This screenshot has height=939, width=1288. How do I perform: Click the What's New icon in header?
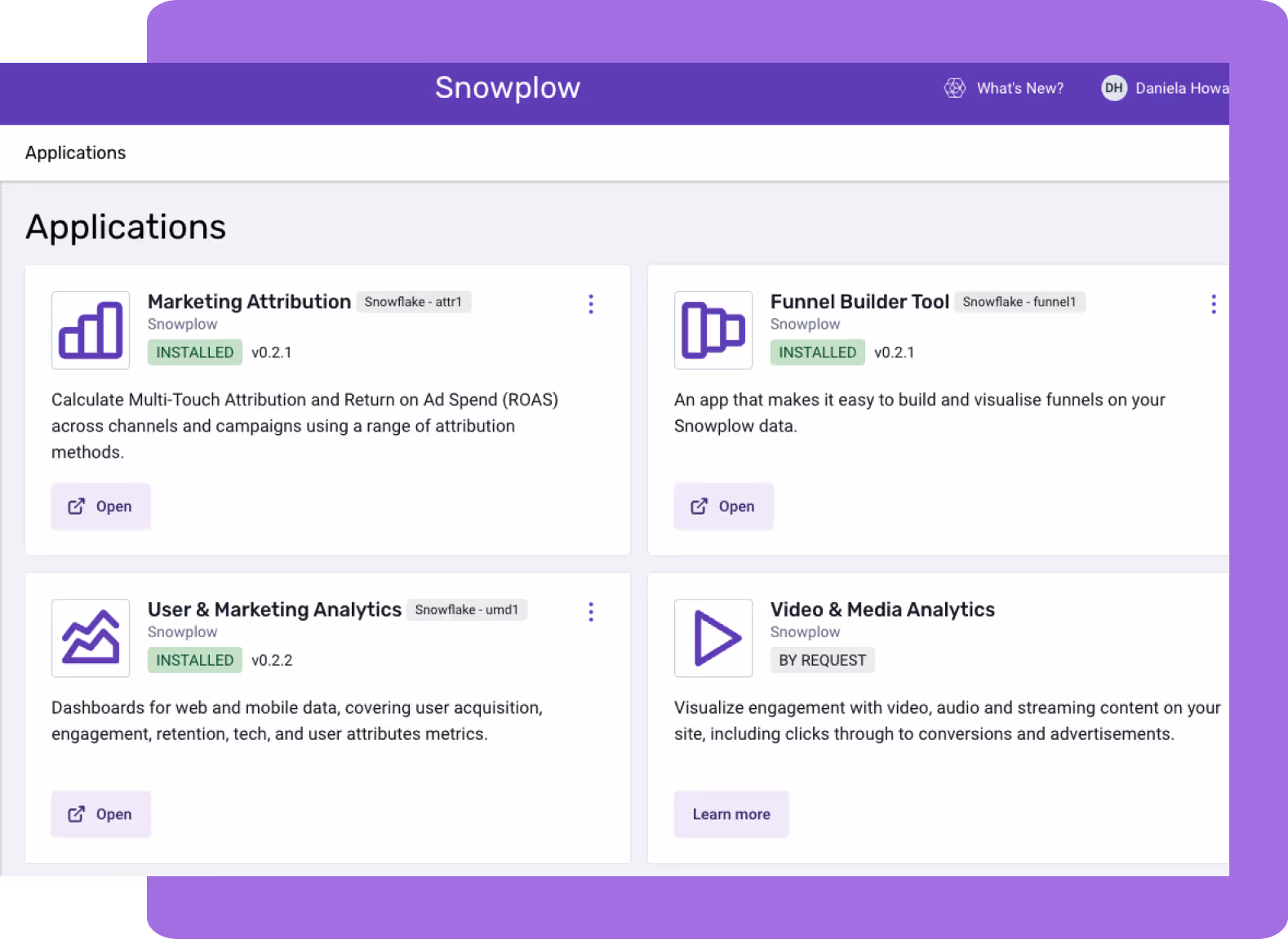point(955,88)
